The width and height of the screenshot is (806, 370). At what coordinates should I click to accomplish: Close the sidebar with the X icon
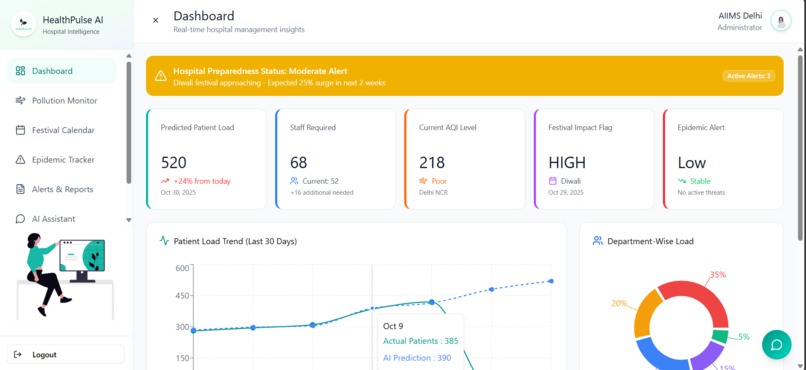(x=156, y=21)
